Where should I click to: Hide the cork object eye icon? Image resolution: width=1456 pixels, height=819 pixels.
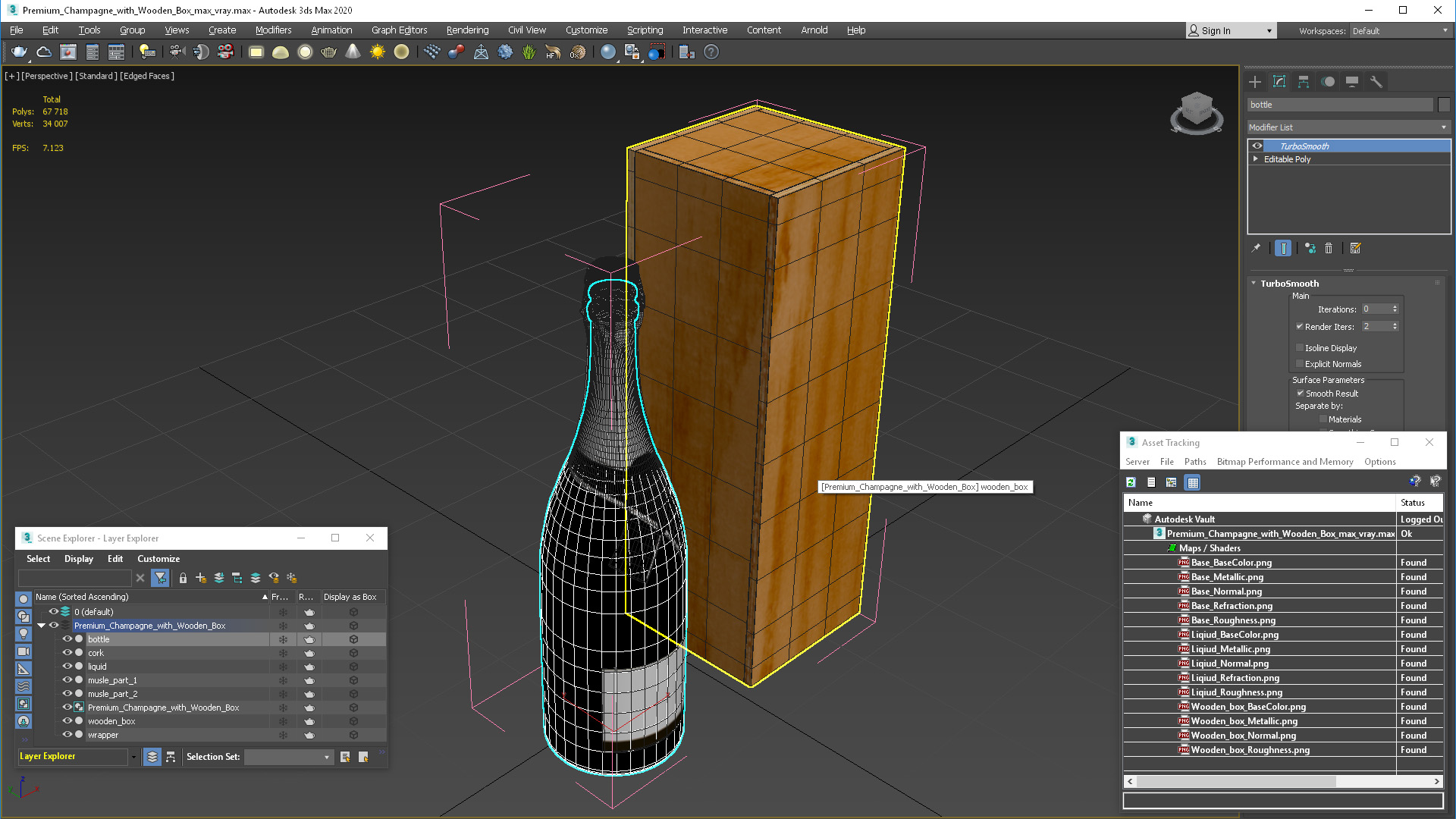[67, 653]
